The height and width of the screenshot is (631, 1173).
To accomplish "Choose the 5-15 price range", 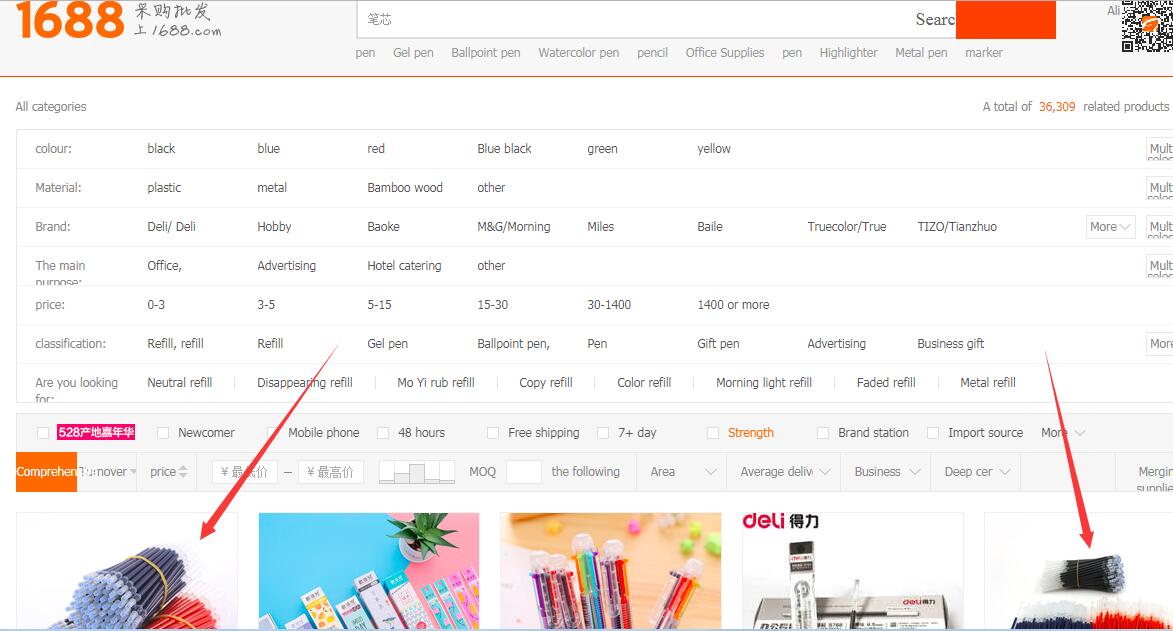I will [x=379, y=305].
